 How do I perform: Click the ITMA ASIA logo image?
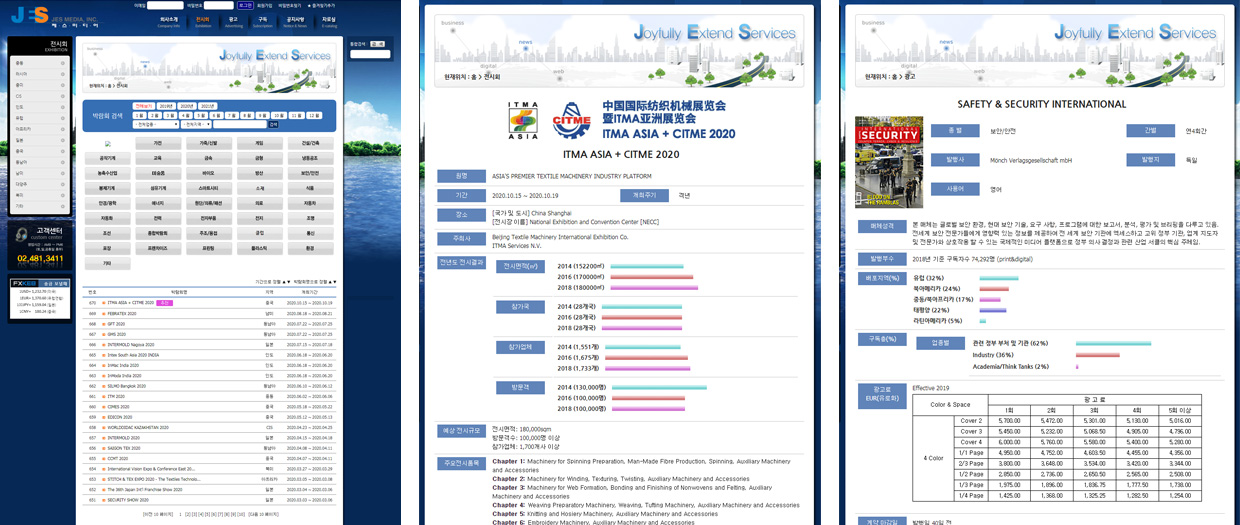[x=523, y=119]
